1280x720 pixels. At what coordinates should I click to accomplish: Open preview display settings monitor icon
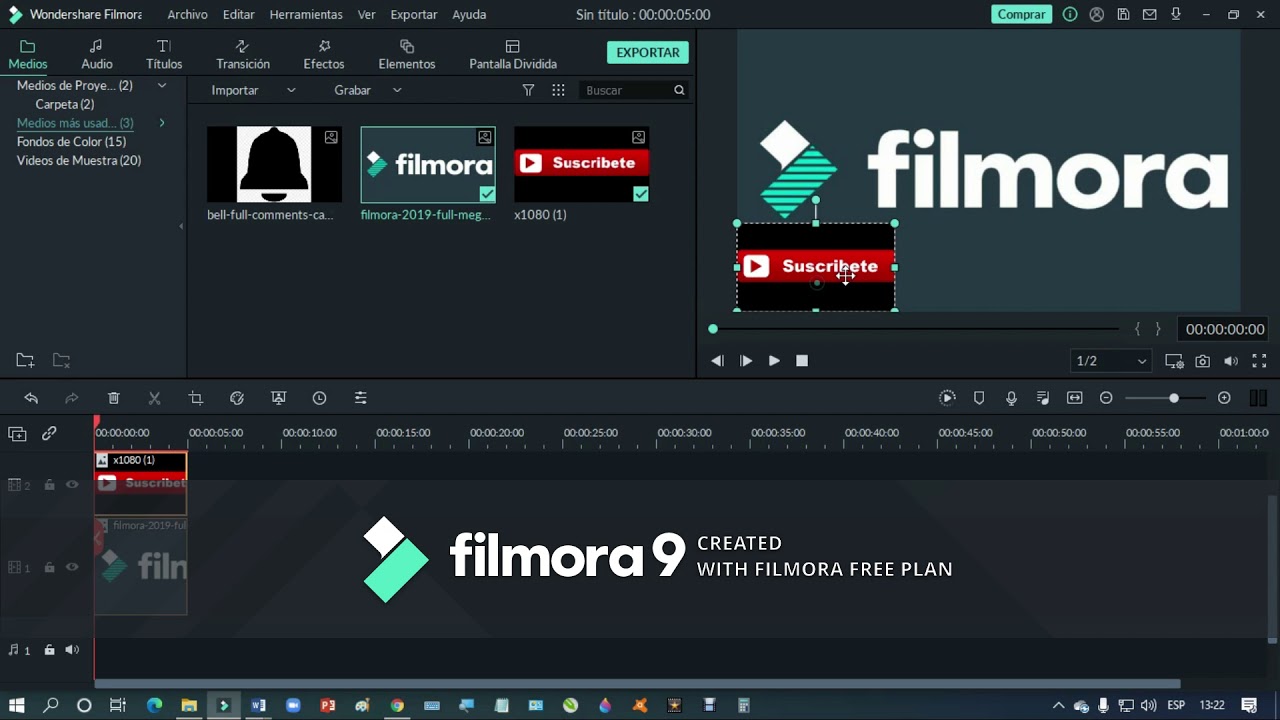click(x=1174, y=361)
